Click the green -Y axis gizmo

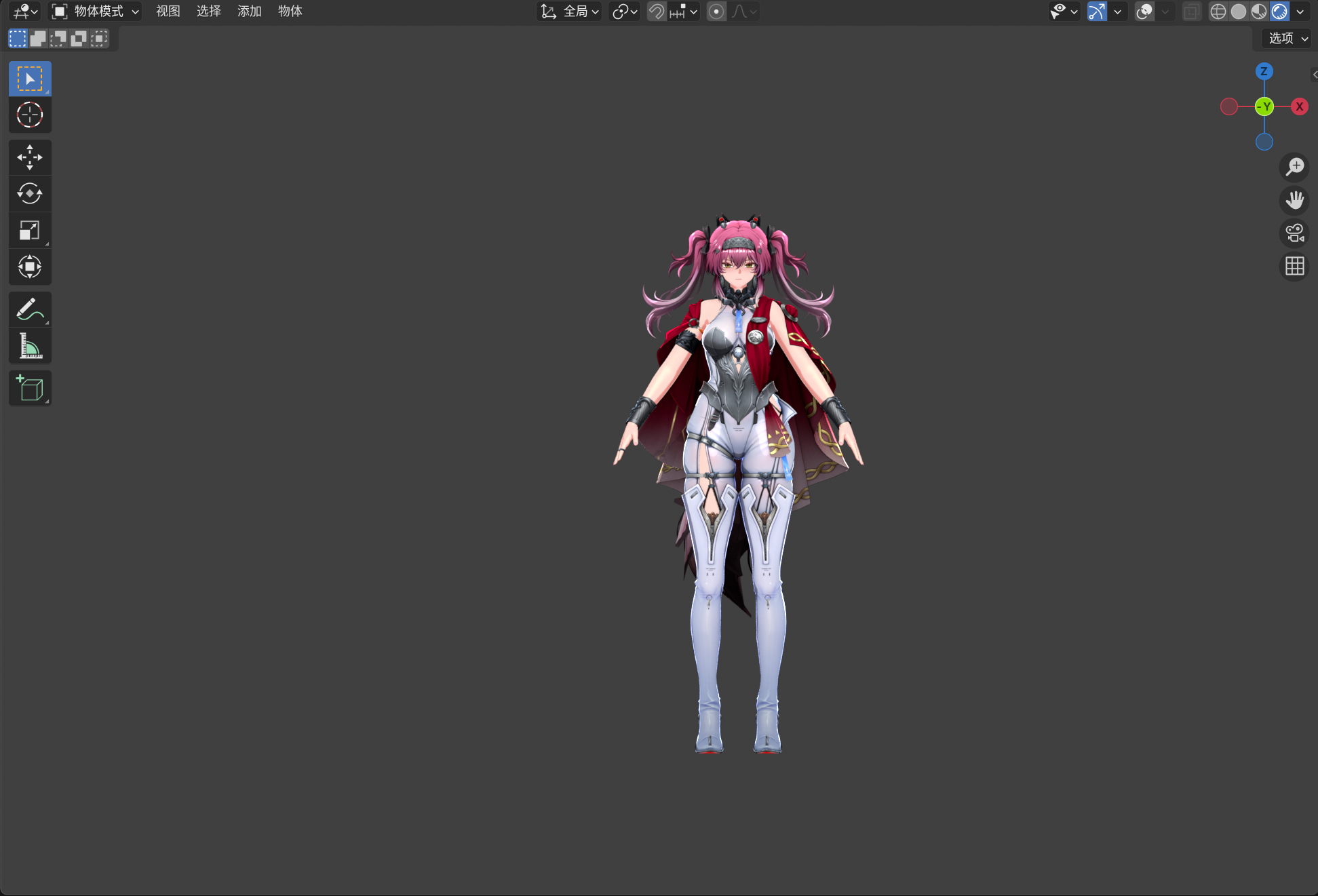click(1264, 106)
